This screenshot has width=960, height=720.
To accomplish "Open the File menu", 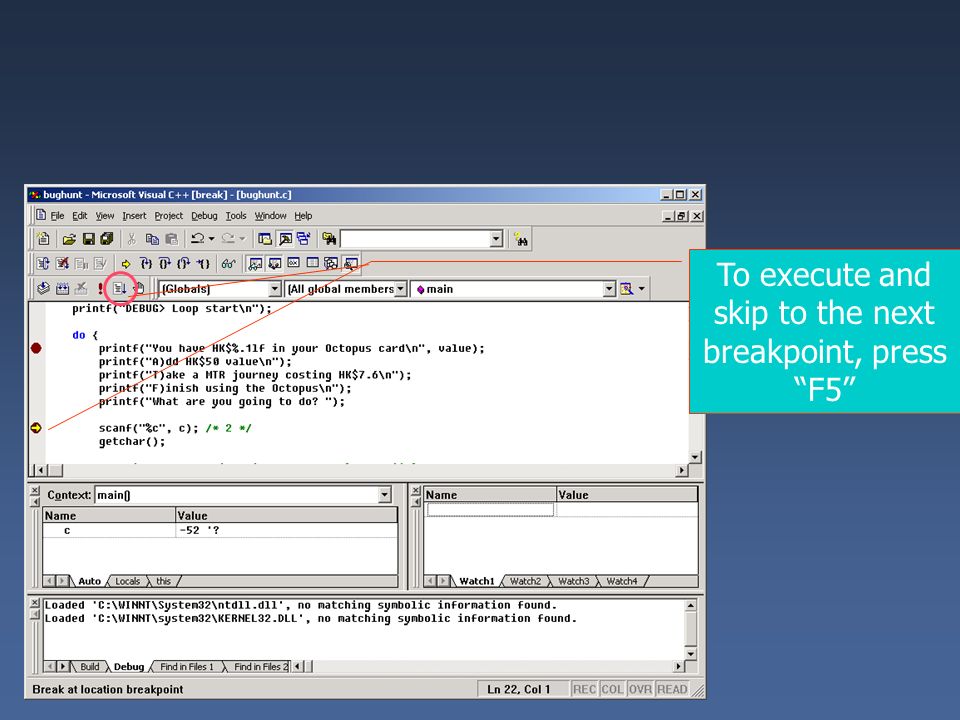I will pyautogui.click(x=57, y=216).
